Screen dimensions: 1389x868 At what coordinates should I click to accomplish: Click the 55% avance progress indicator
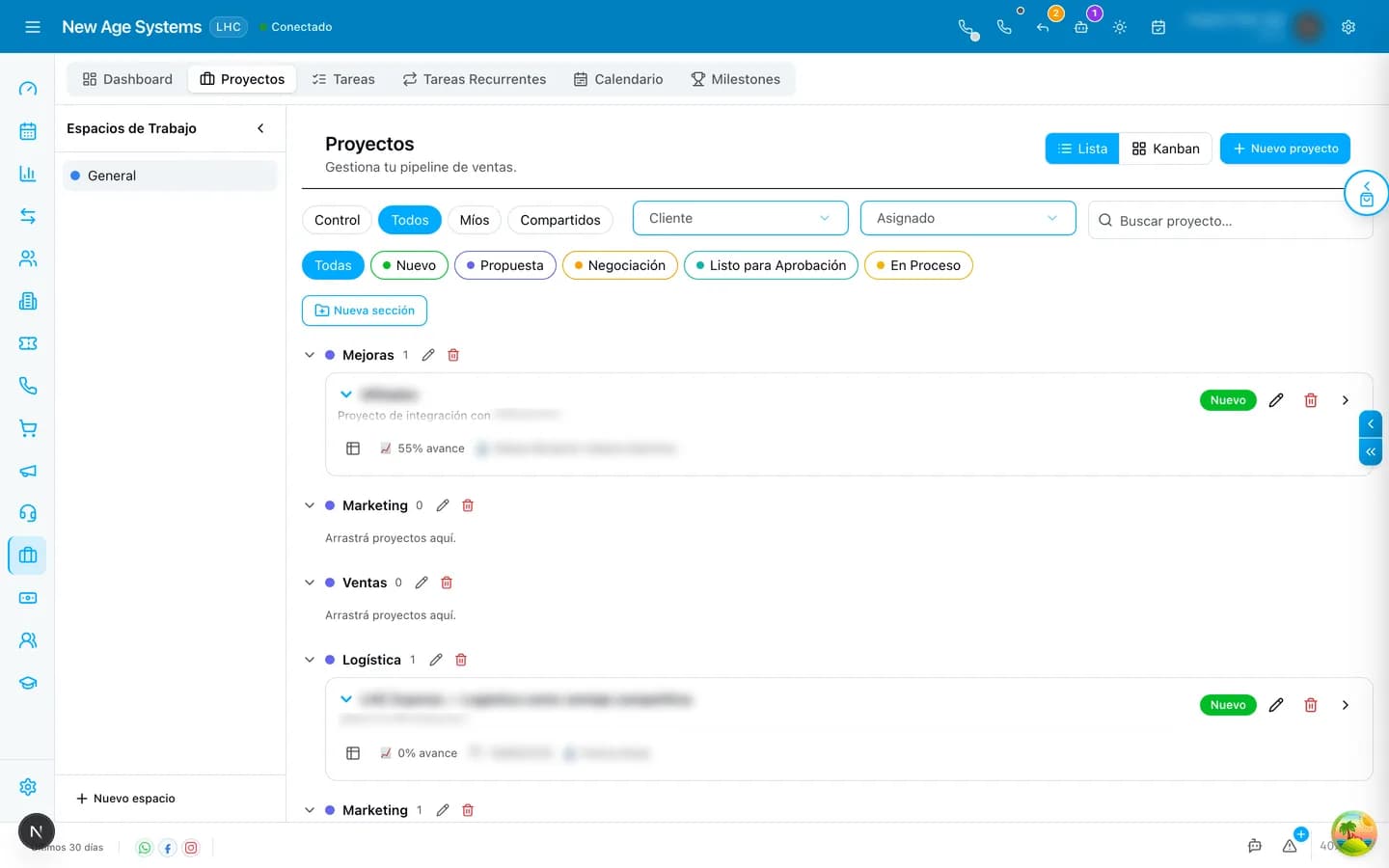[x=422, y=448]
